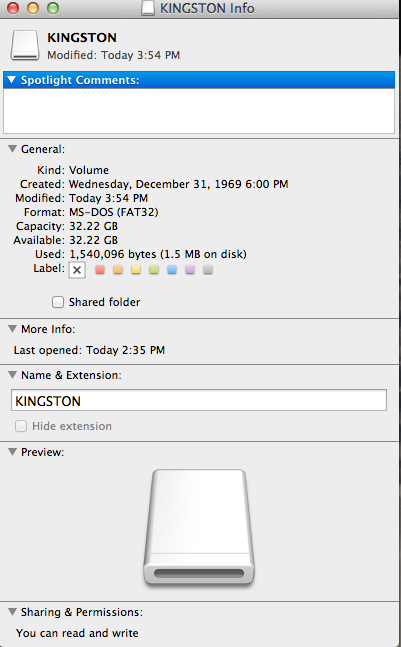Minimize the KINGSTON Info window
Screen dimensions: 401x647
33,8
